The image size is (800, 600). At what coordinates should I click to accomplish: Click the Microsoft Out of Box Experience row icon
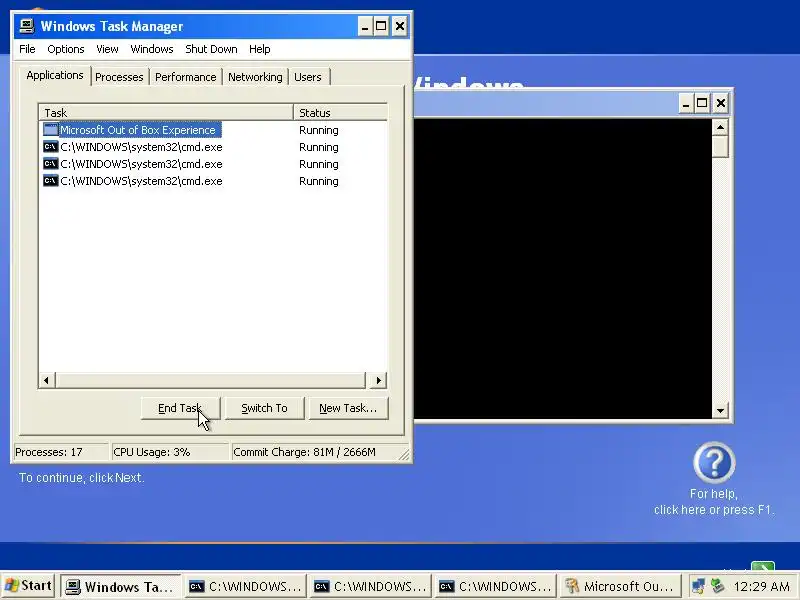[x=51, y=130]
